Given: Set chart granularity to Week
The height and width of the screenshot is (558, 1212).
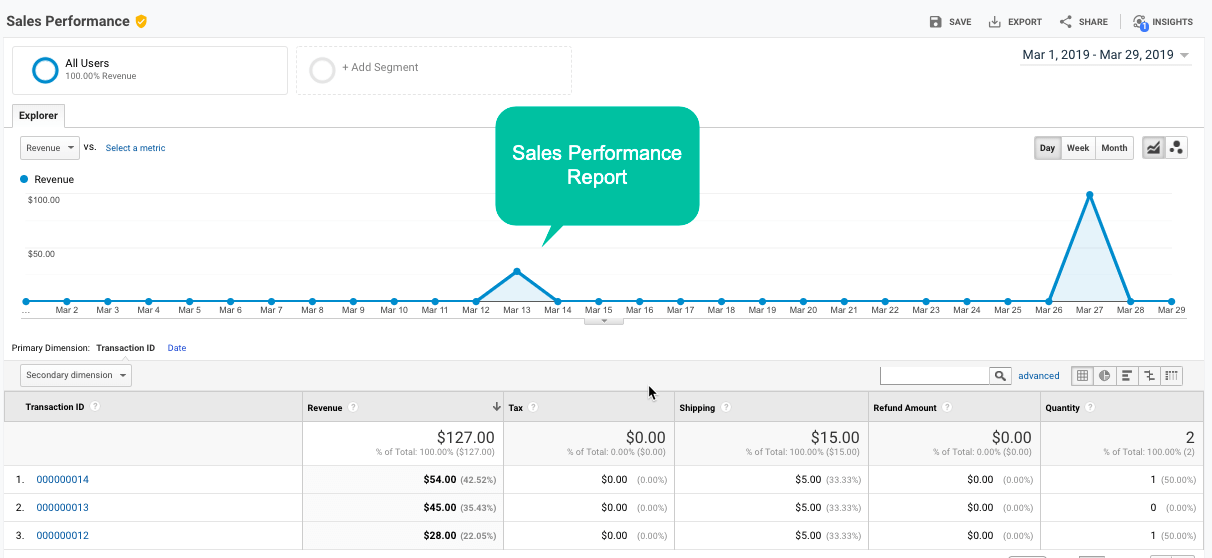Looking at the screenshot, I should click(x=1078, y=148).
